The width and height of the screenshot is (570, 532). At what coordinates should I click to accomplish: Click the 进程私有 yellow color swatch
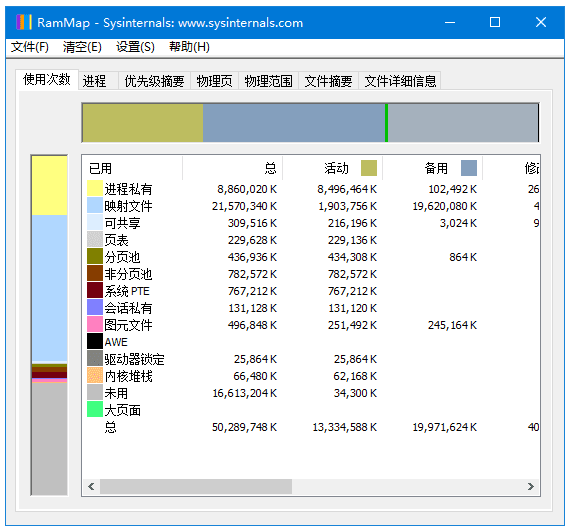pos(95,189)
